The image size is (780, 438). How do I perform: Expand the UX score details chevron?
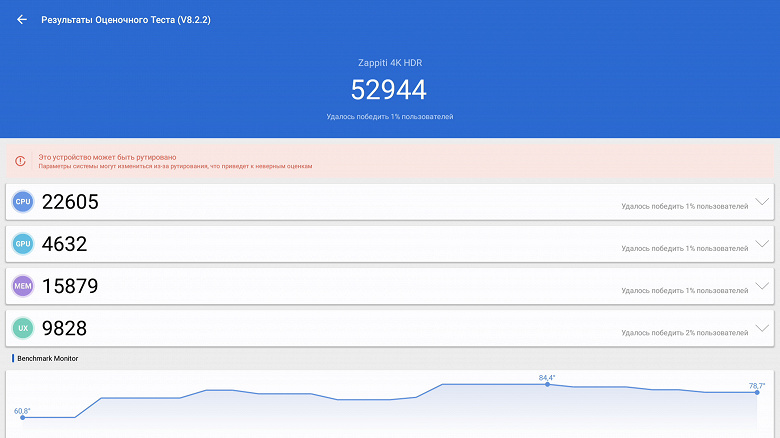(762, 328)
